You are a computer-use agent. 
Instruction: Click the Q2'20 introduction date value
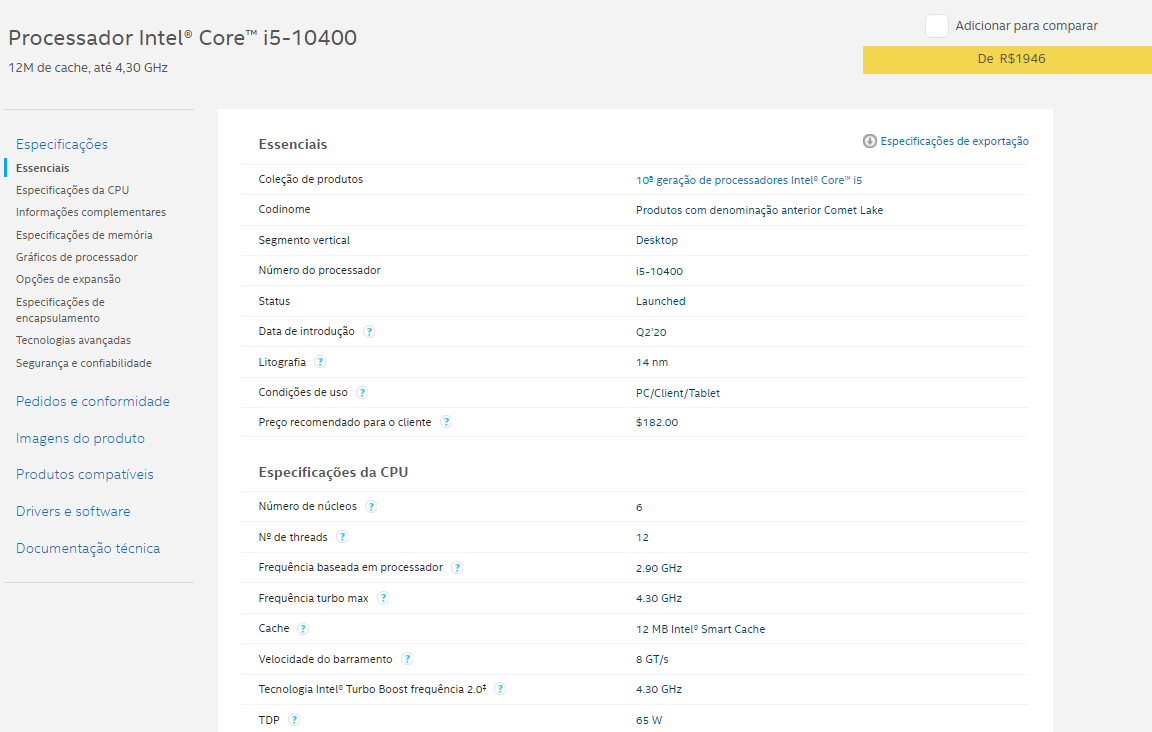click(x=651, y=332)
